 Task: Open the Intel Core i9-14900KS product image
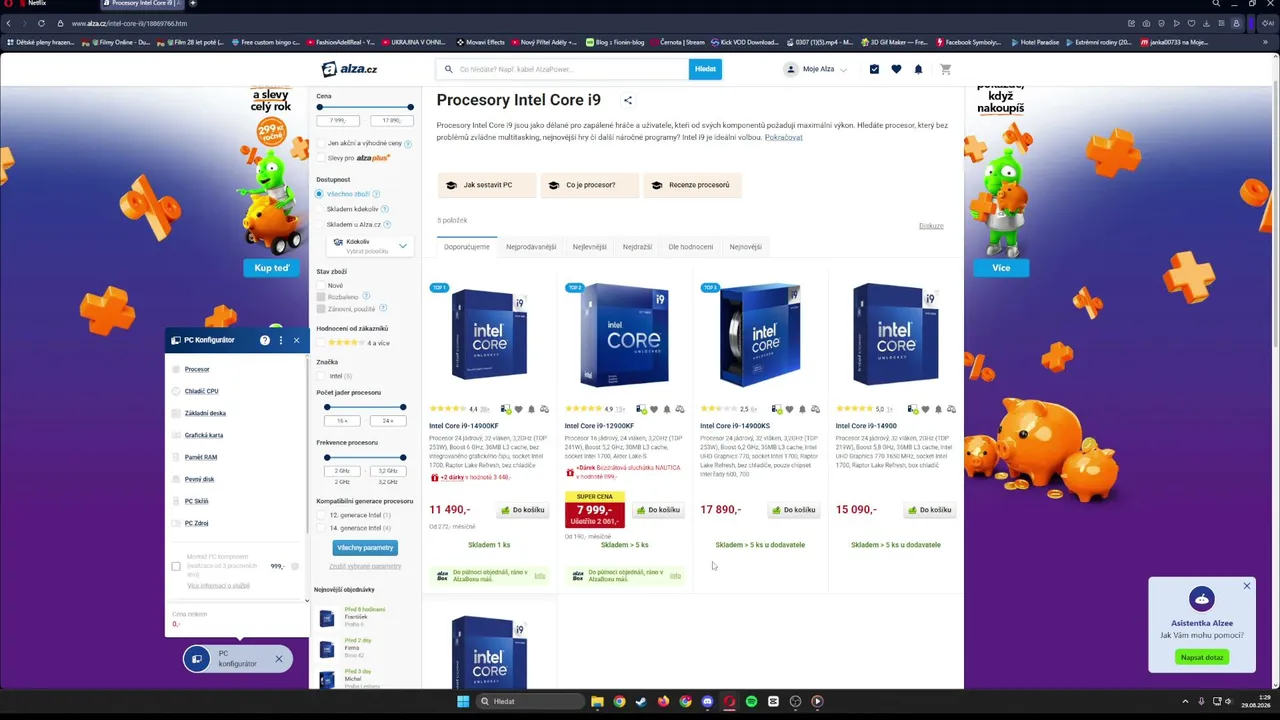pyautogui.click(x=760, y=335)
